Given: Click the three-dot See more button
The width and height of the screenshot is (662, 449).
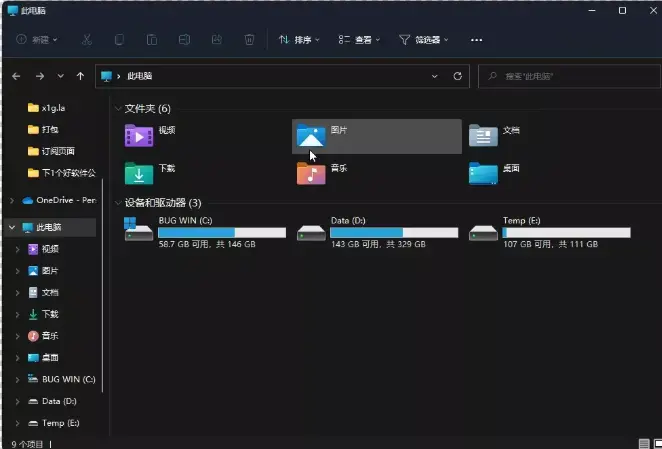Looking at the screenshot, I should 476,40.
